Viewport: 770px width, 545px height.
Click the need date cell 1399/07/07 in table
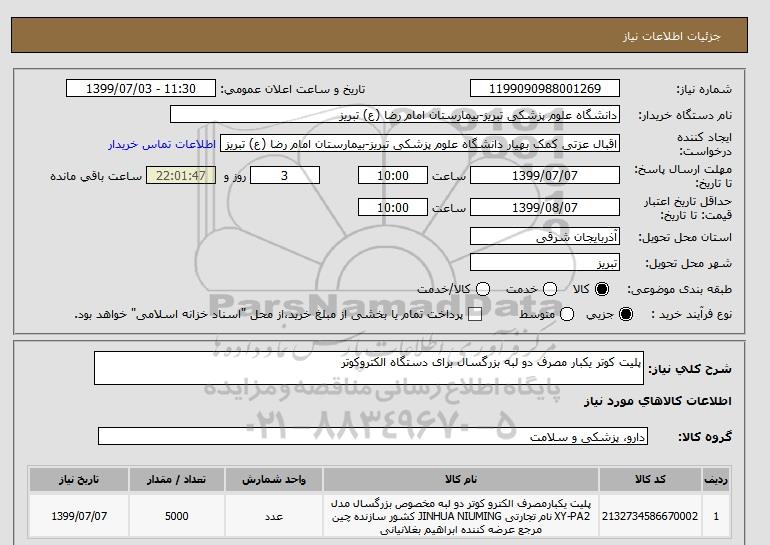79,516
